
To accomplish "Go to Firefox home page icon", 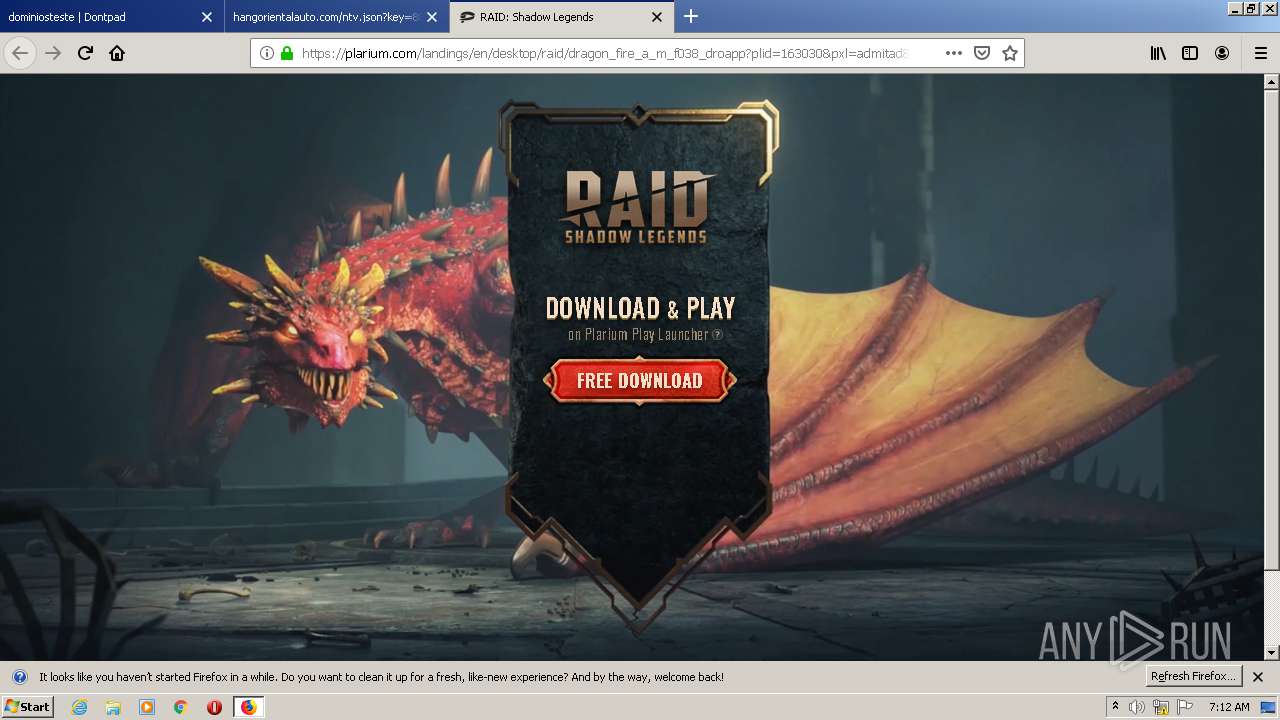I will 117,53.
